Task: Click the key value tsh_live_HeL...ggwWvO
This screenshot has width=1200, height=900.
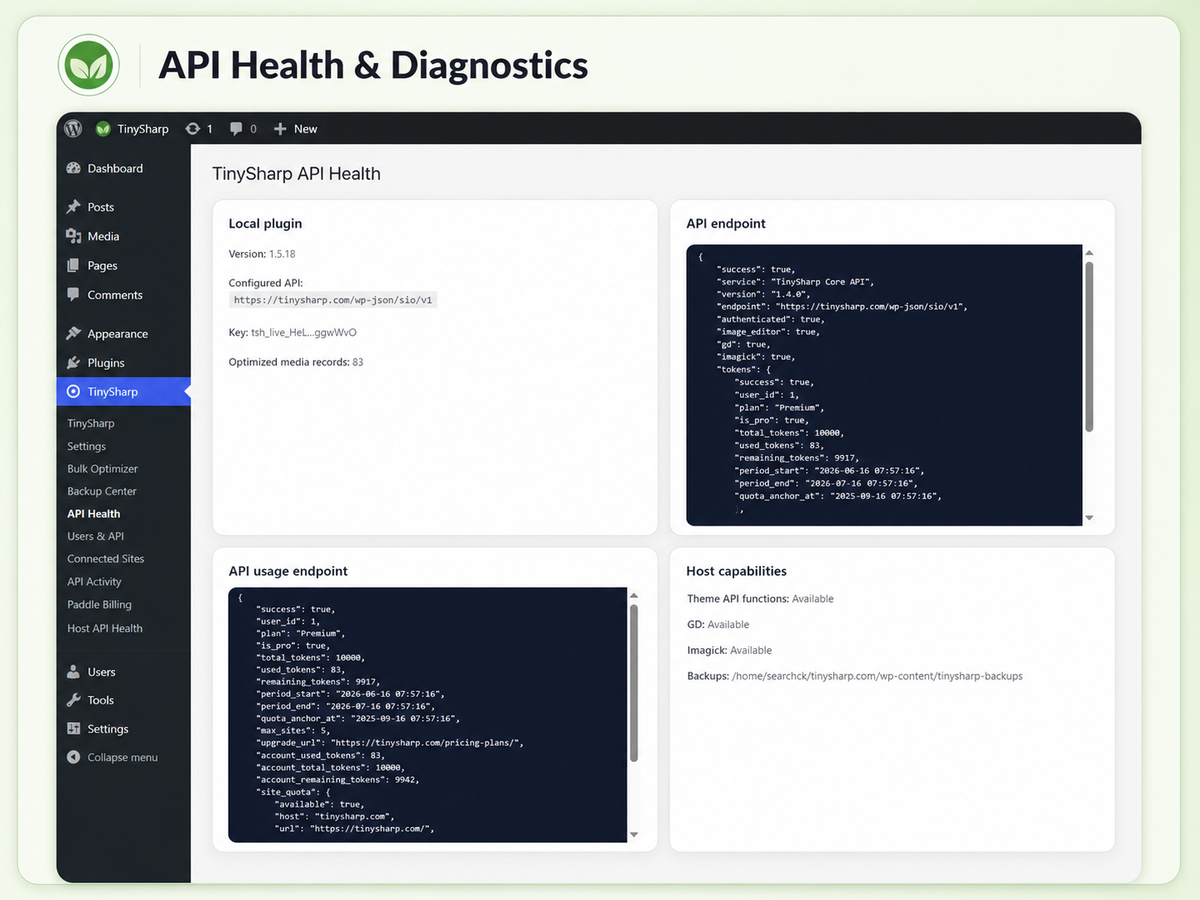Action: [304, 332]
